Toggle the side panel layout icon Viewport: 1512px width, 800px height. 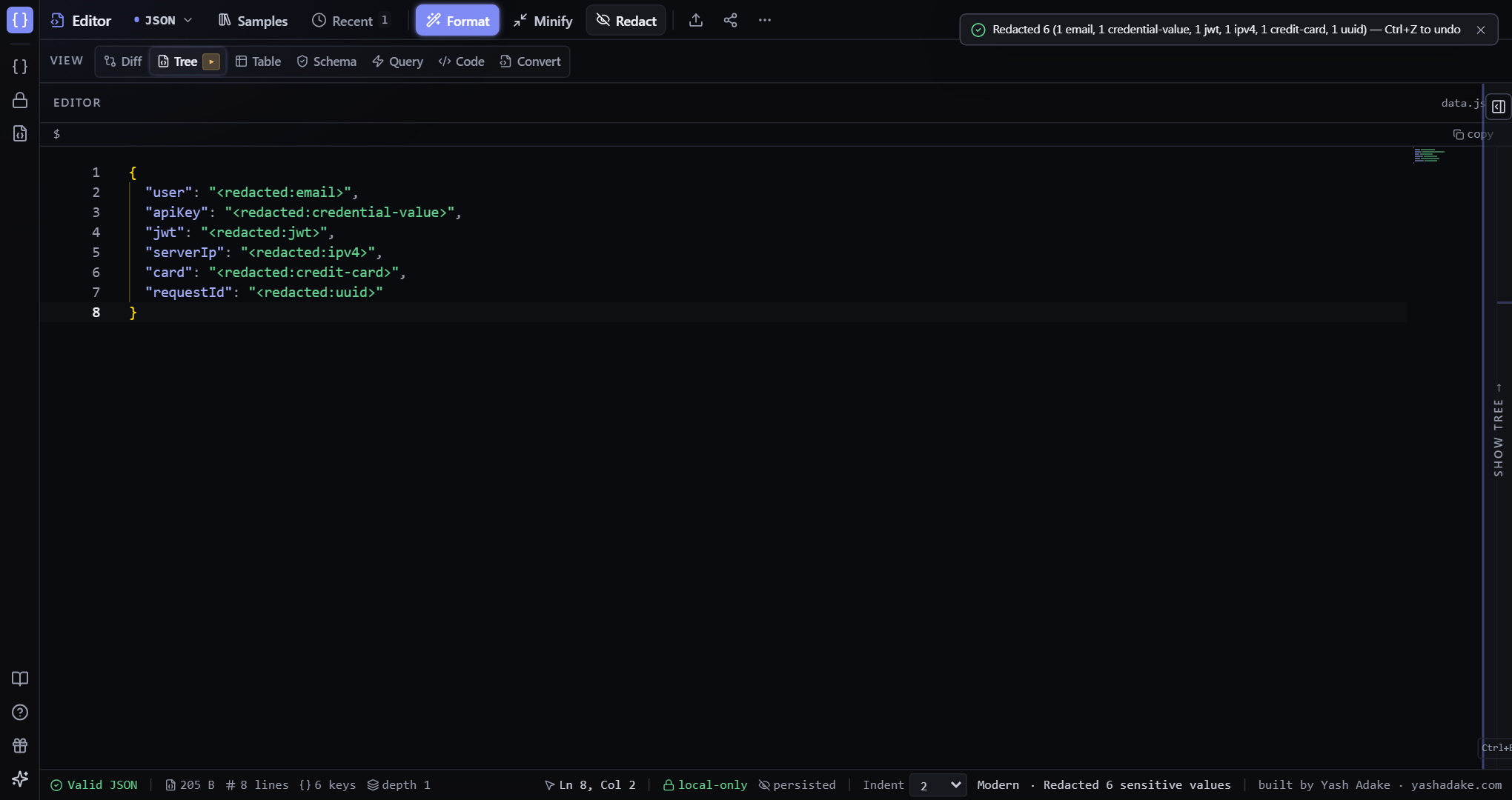[x=1498, y=107]
